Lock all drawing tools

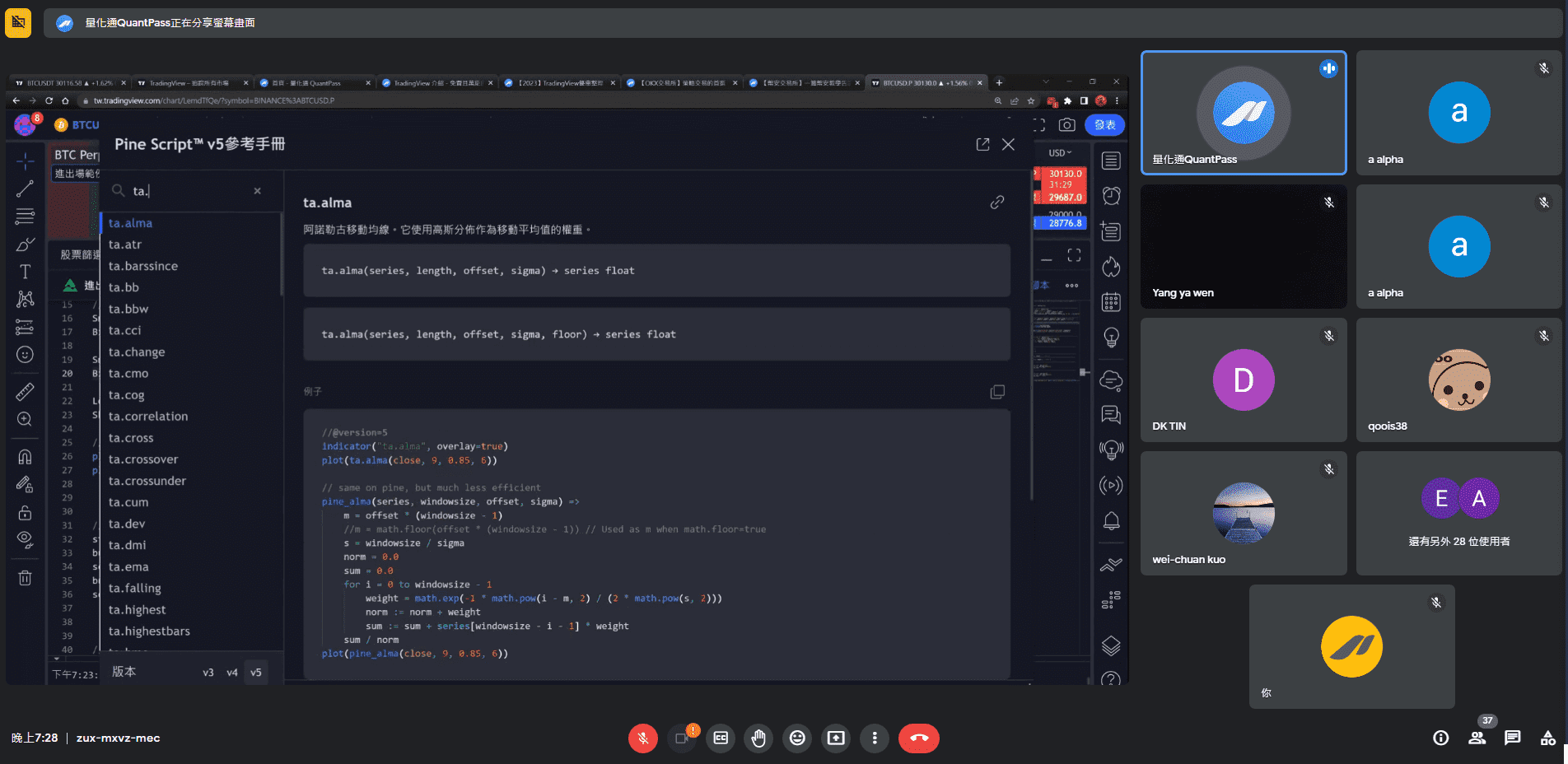(x=26, y=512)
